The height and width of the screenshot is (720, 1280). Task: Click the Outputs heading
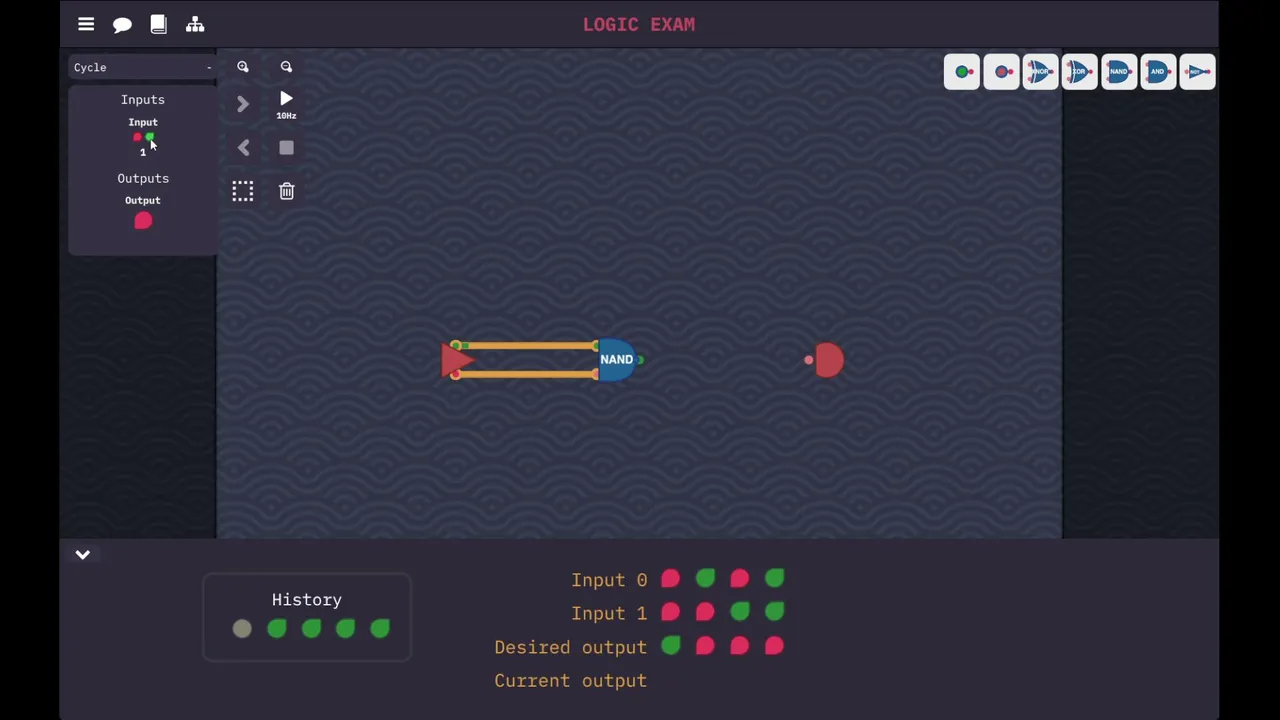tap(143, 178)
